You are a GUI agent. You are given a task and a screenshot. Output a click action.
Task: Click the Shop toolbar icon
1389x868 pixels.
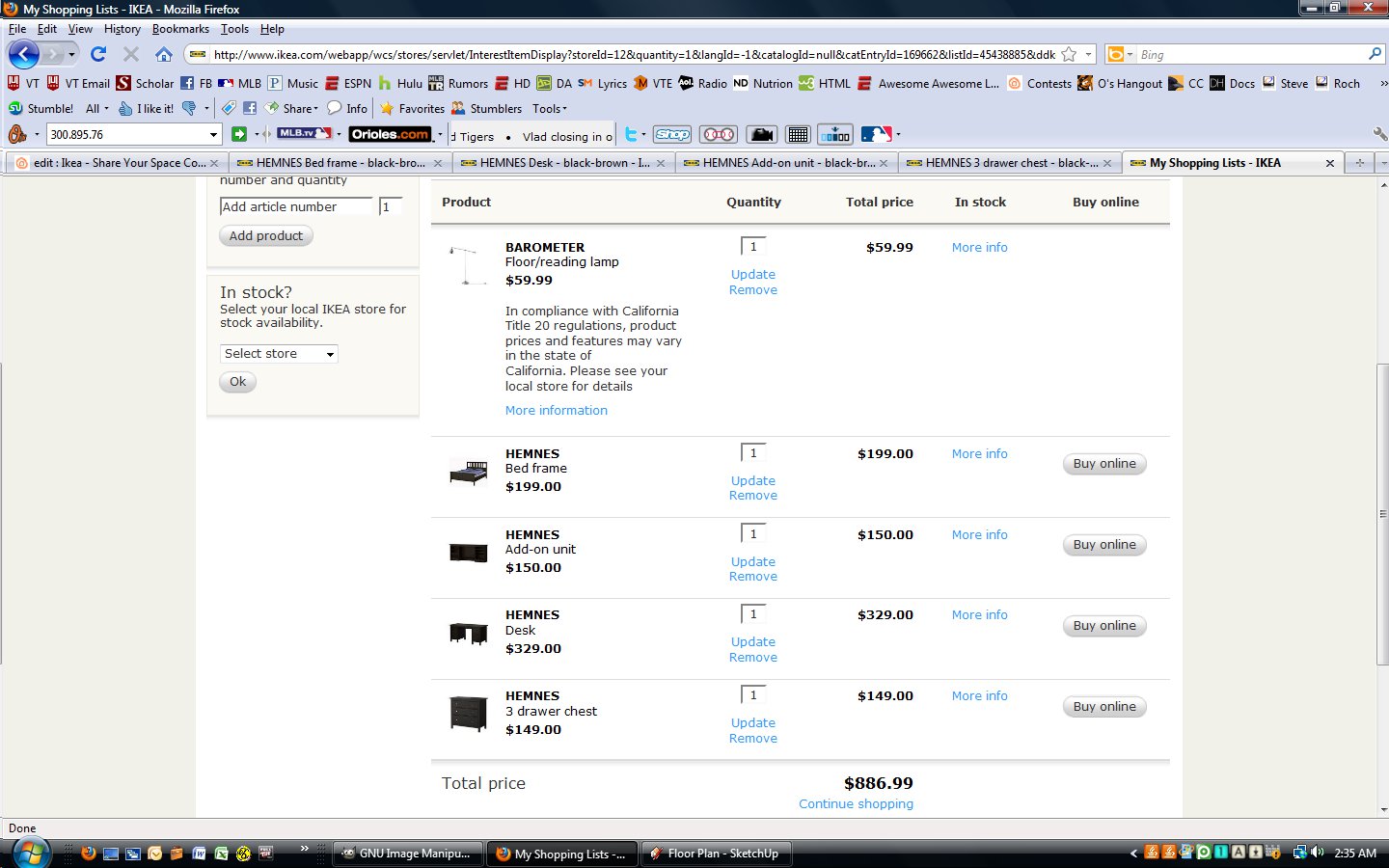click(x=672, y=134)
